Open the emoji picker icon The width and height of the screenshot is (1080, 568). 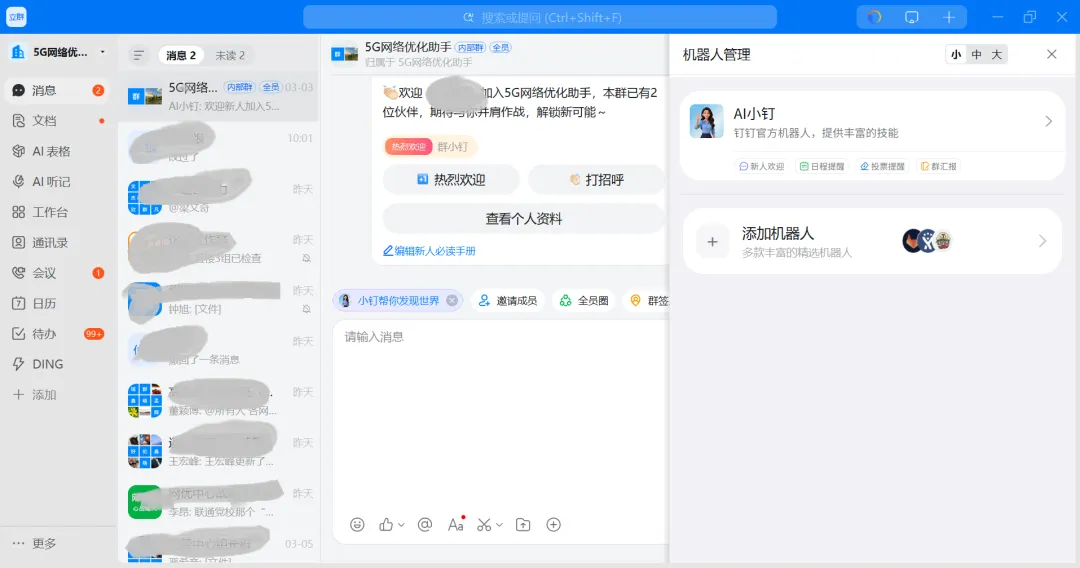click(357, 525)
